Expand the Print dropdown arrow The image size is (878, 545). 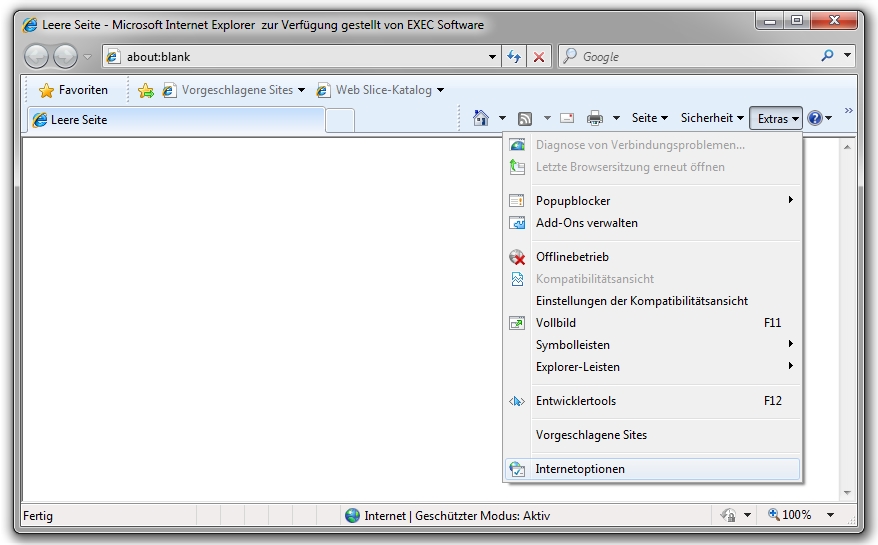click(617, 118)
